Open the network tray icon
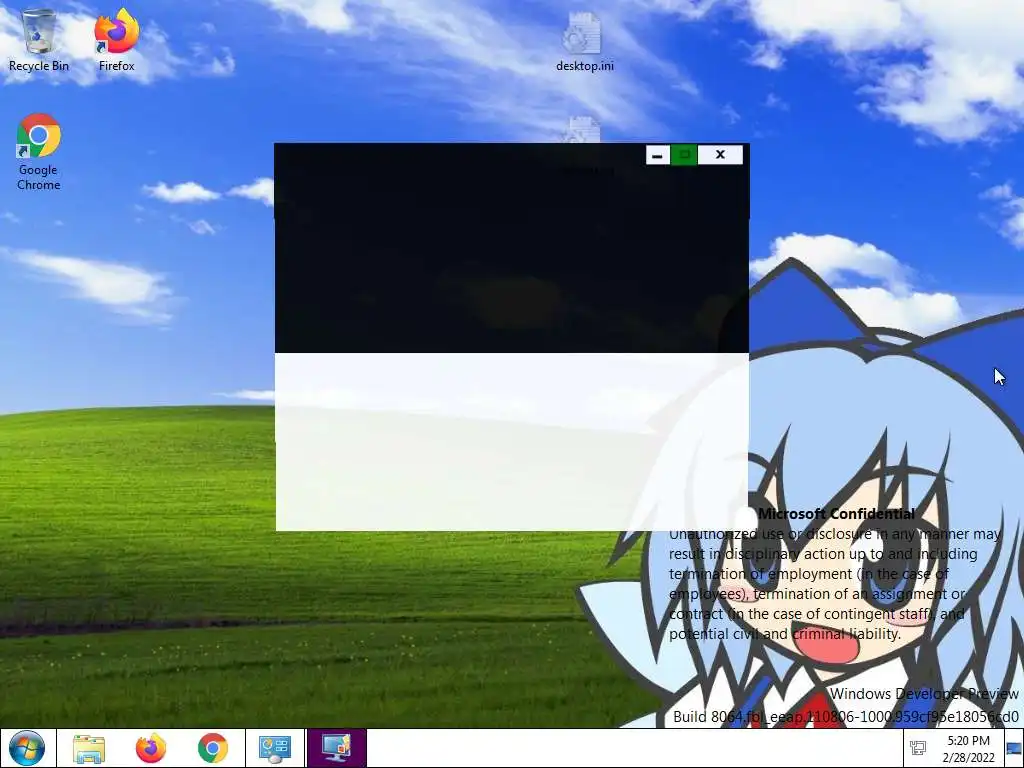This screenshot has height=768, width=1024. pyautogui.click(x=918, y=748)
